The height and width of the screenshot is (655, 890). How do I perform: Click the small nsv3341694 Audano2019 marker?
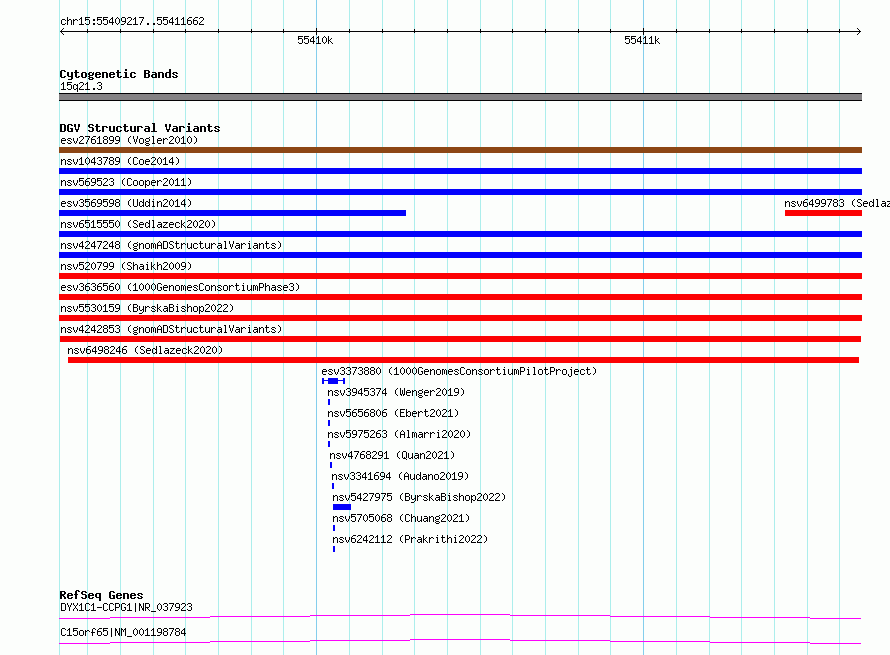click(333, 486)
